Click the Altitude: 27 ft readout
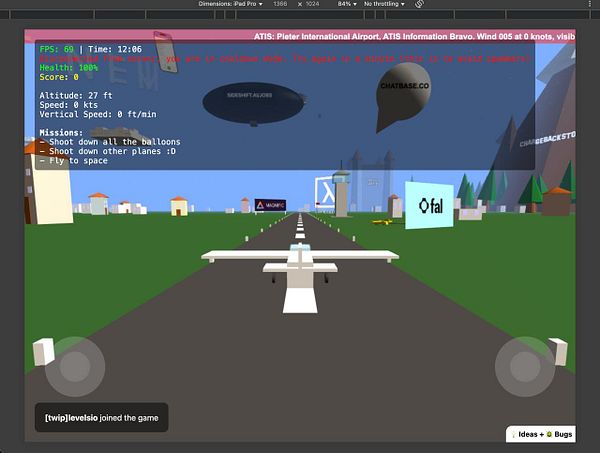The width and height of the screenshot is (600, 453). [x=76, y=96]
